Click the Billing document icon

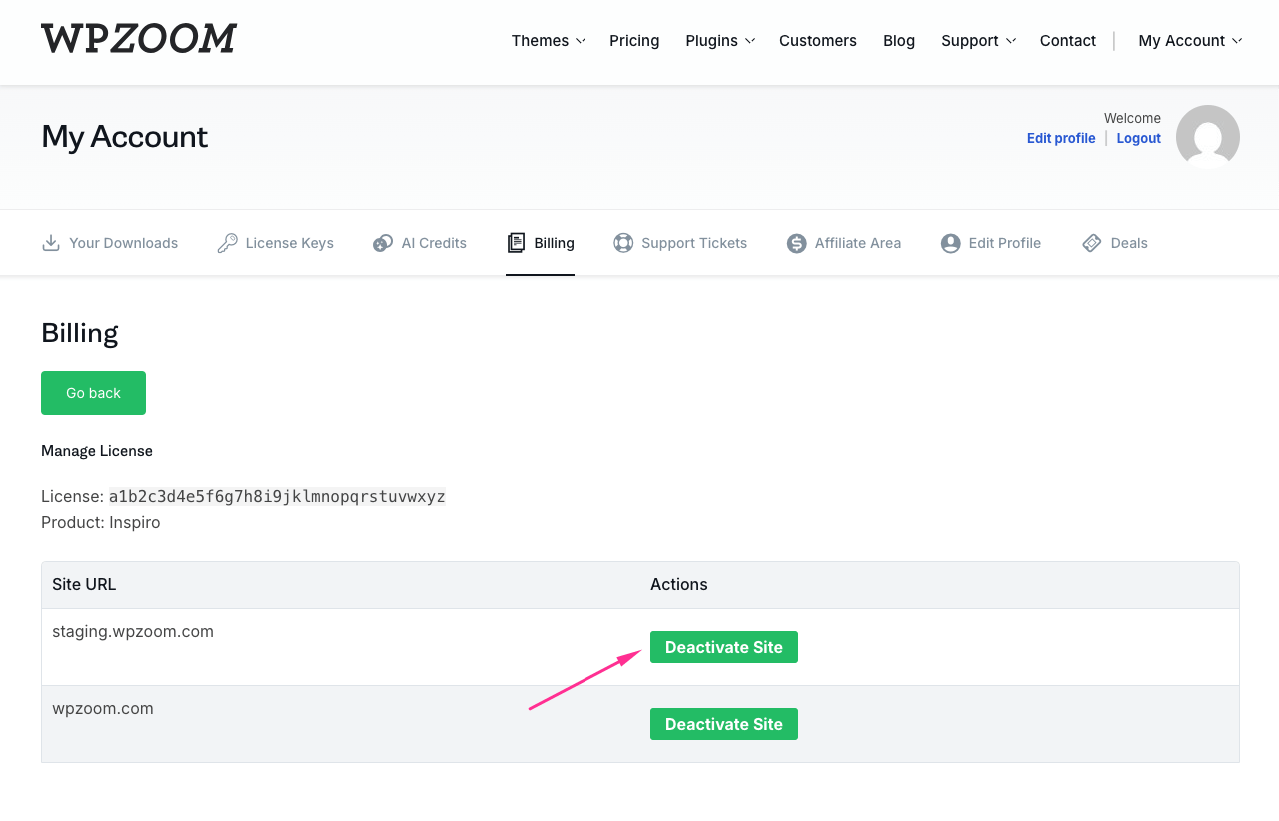(x=516, y=243)
